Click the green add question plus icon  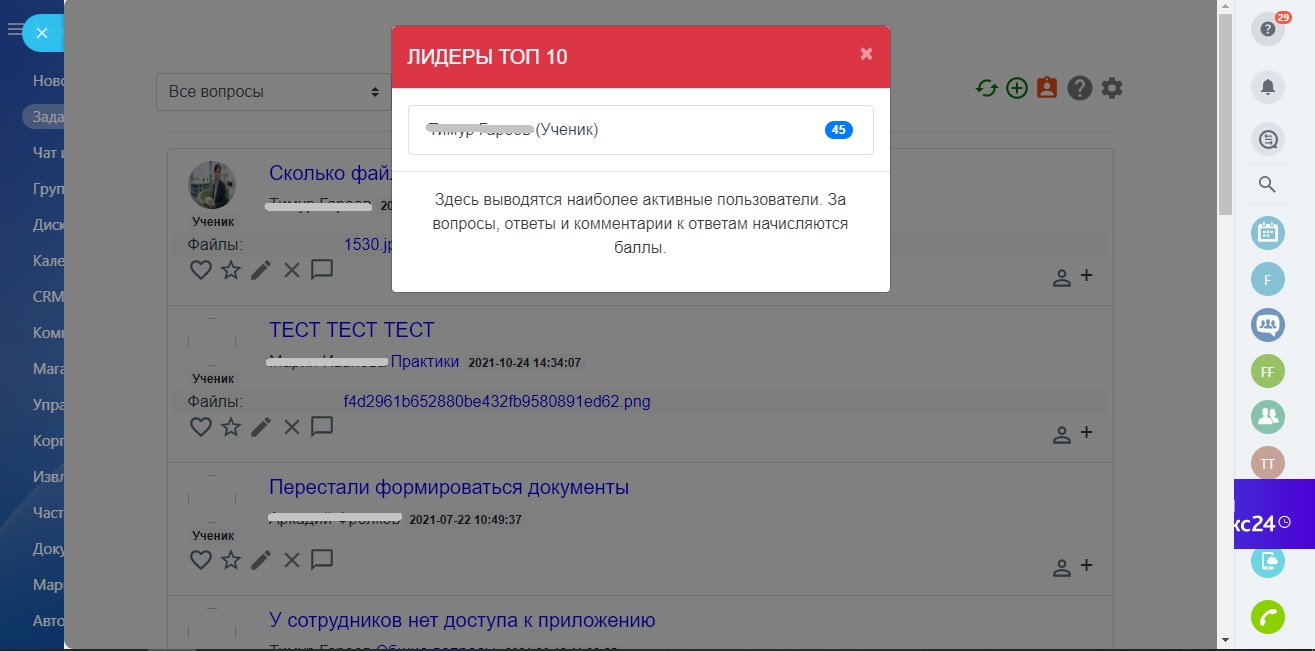(1017, 88)
